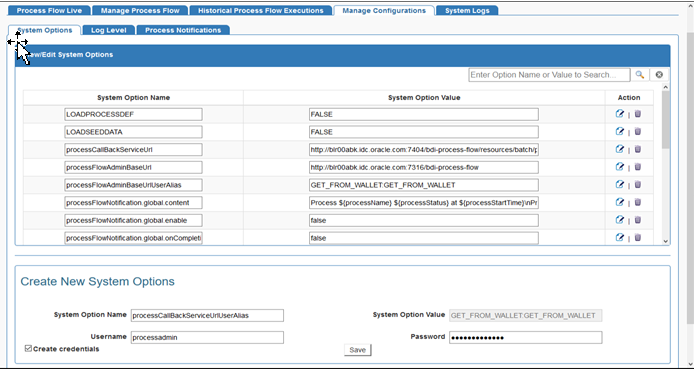Click the FALSE value for LOADSEEDDATA
Image resolution: width=694 pixels, height=369 pixels.
click(424, 132)
